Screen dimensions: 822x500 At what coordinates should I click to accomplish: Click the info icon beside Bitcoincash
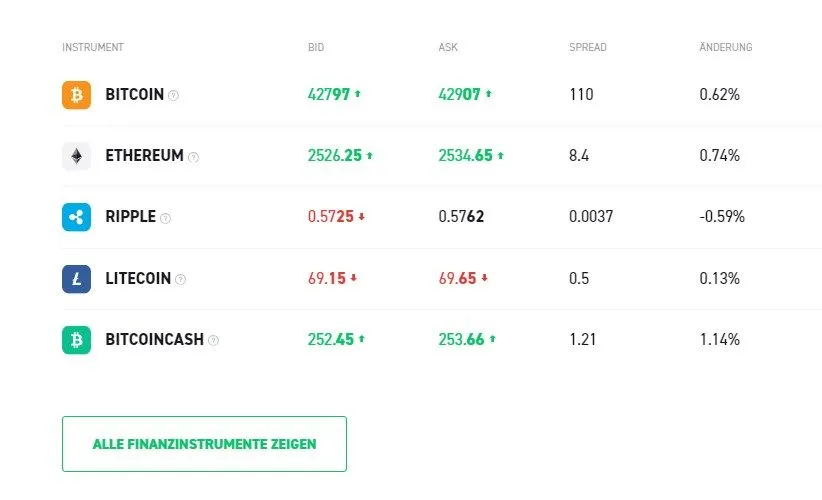(213, 341)
